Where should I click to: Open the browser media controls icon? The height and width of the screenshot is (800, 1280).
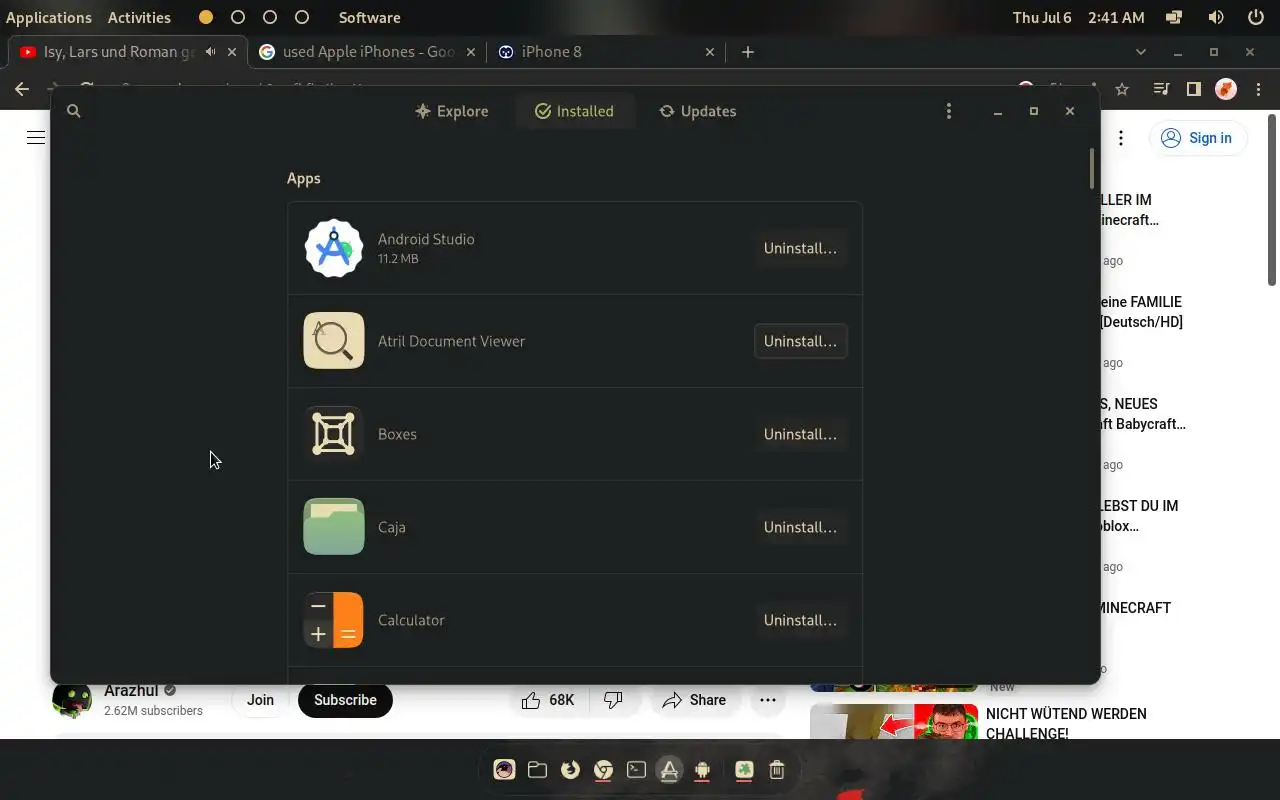[1161, 89]
